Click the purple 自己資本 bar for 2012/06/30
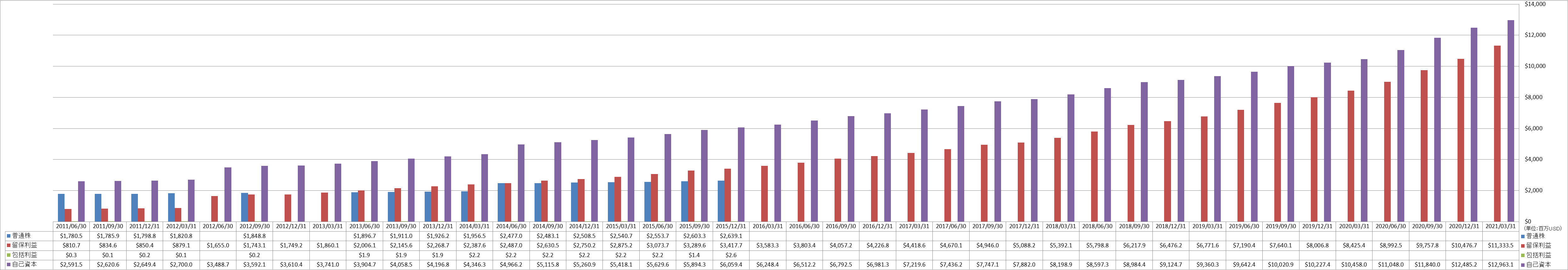 pos(228,194)
